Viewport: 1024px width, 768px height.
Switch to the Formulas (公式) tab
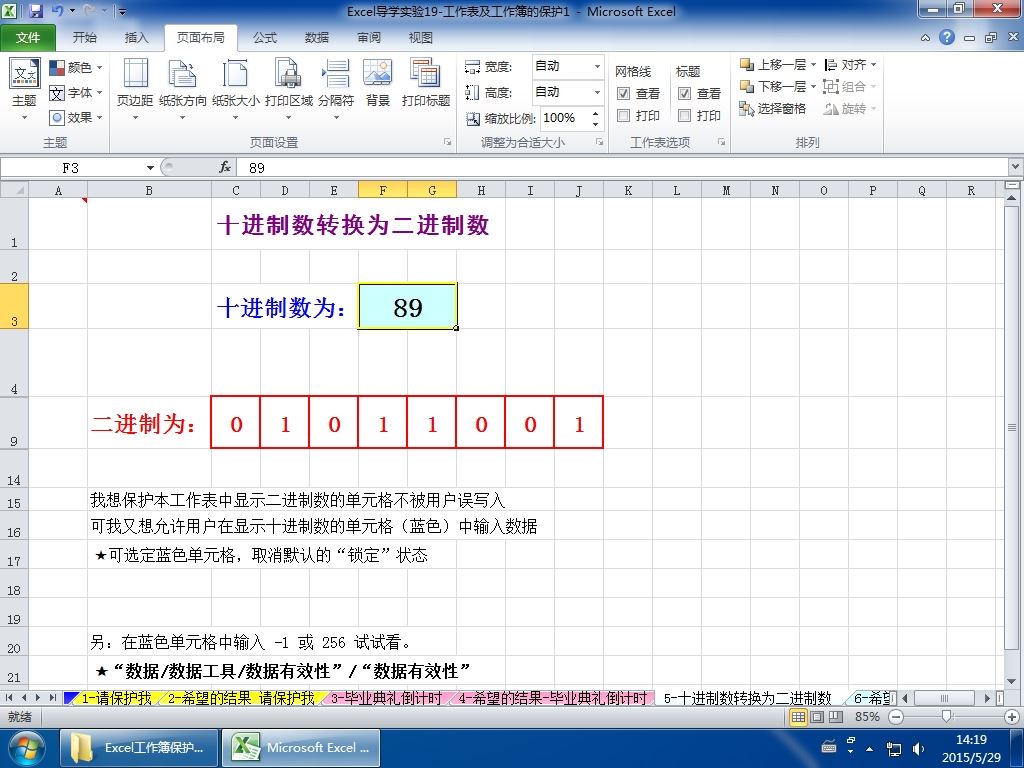coord(264,38)
